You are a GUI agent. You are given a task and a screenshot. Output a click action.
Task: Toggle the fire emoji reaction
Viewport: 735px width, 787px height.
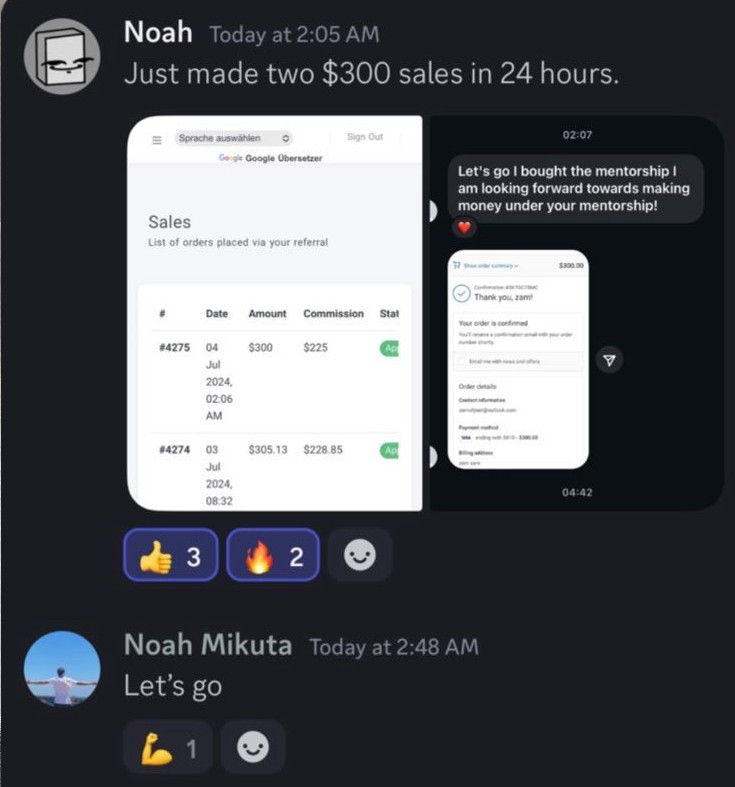click(273, 555)
